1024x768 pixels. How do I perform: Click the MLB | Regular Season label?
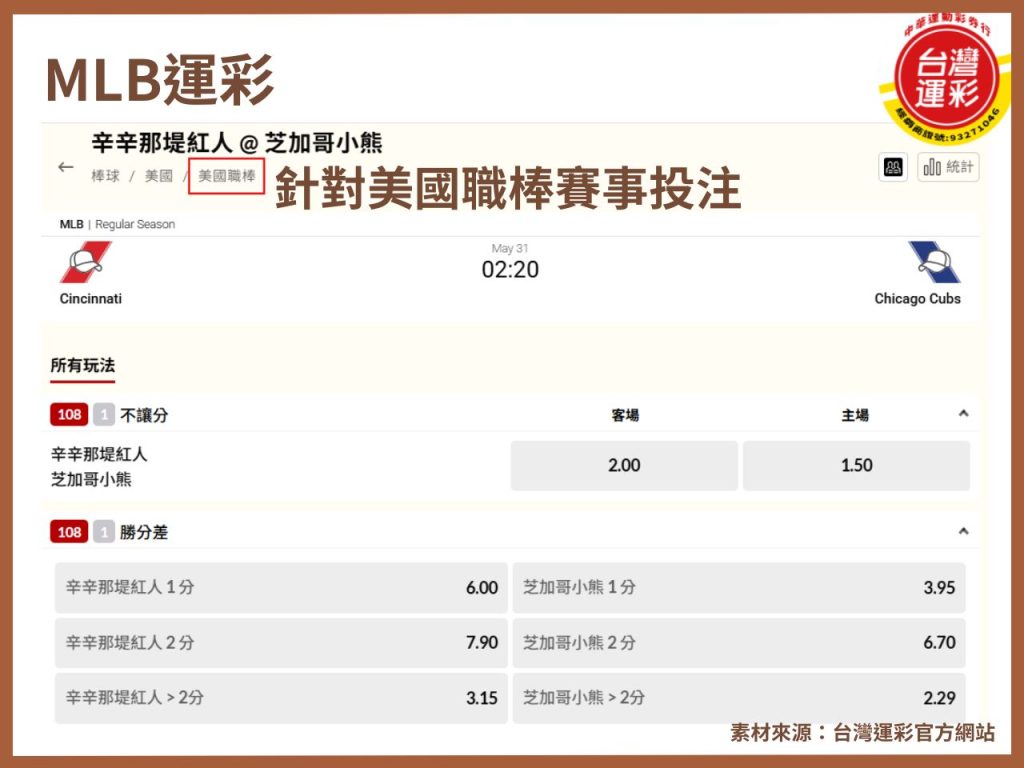point(118,224)
